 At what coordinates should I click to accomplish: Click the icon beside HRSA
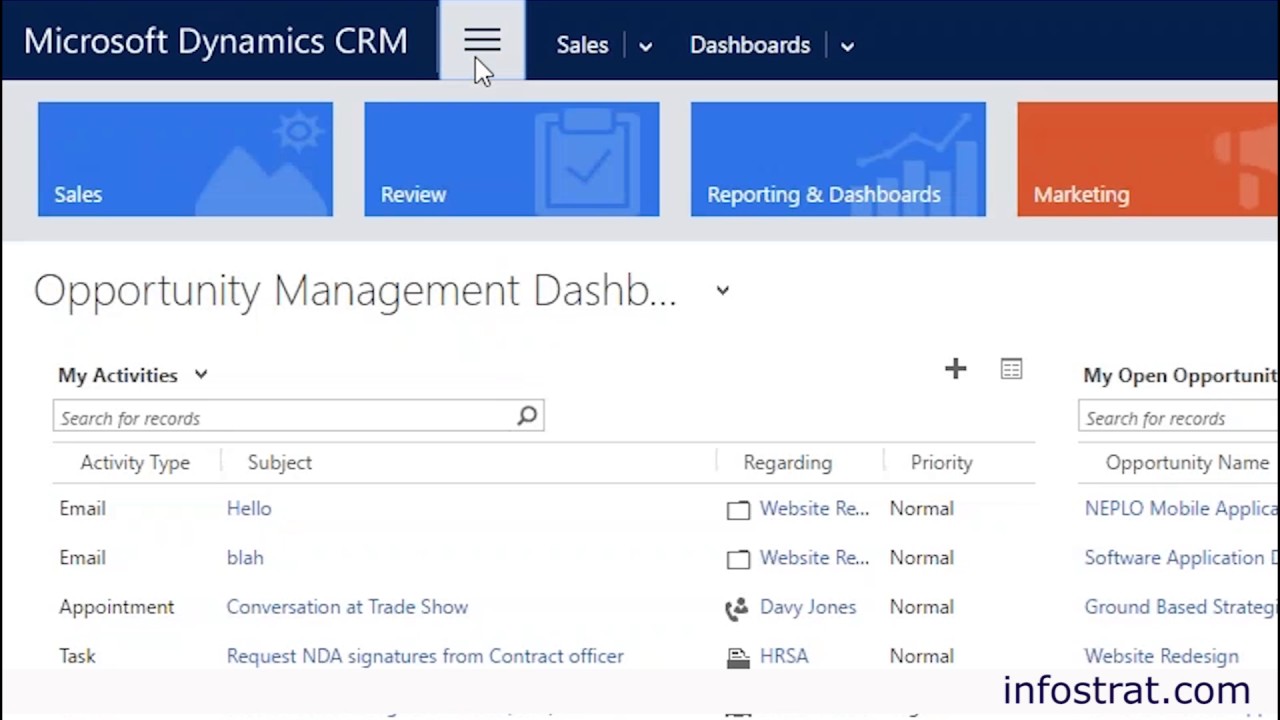[738, 657]
